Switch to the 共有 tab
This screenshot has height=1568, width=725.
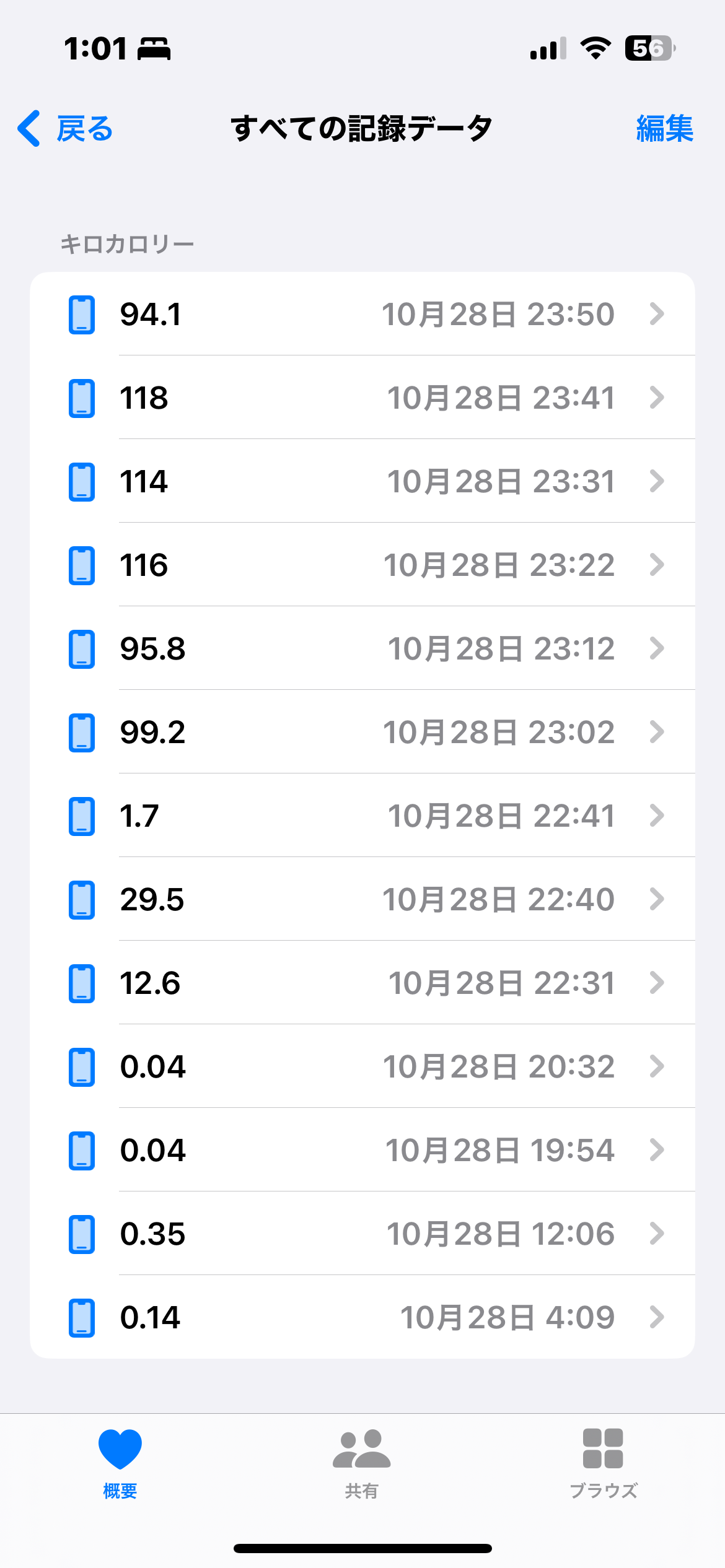click(362, 1463)
